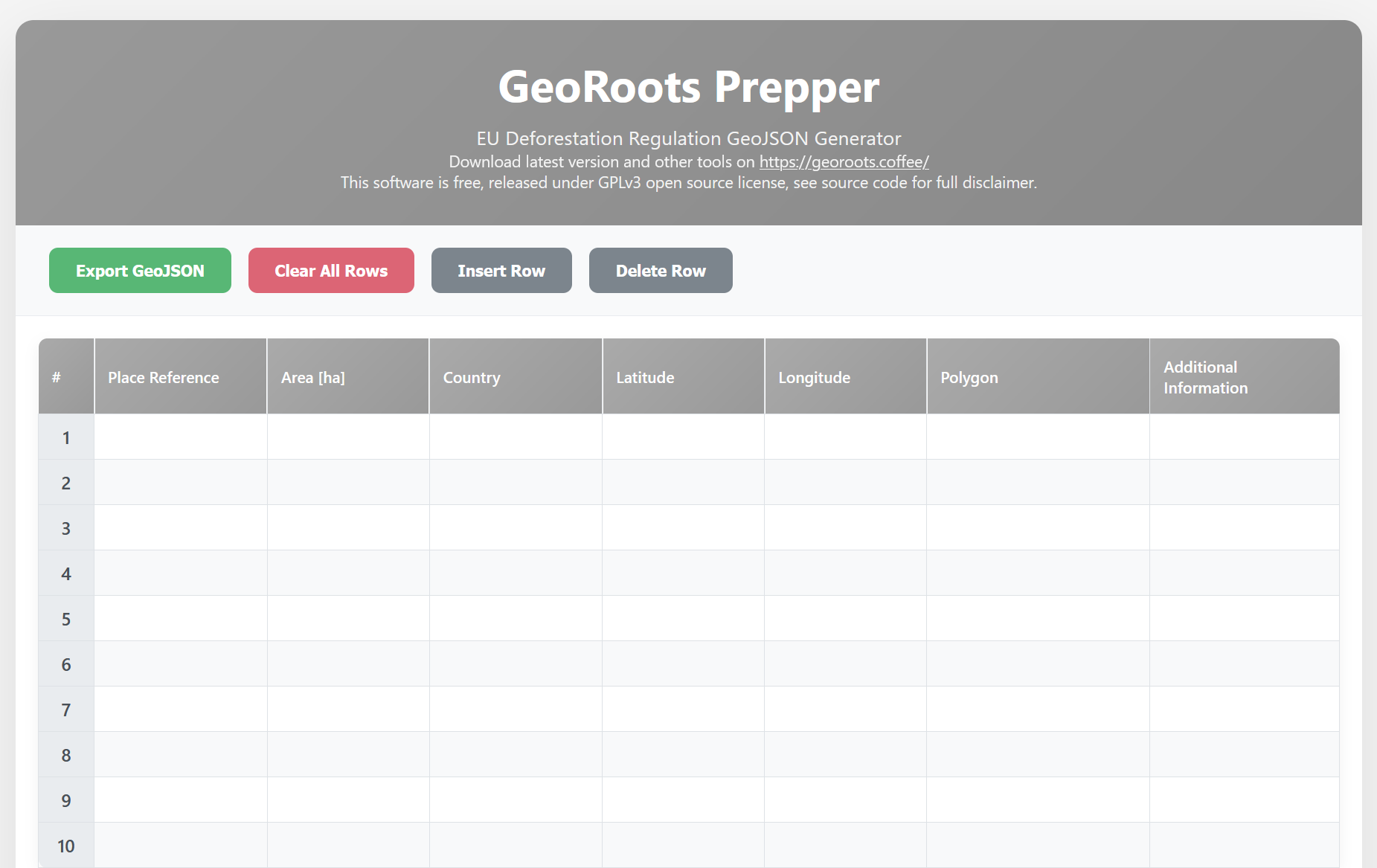Select row number 2 header

click(x=66, y=482)
